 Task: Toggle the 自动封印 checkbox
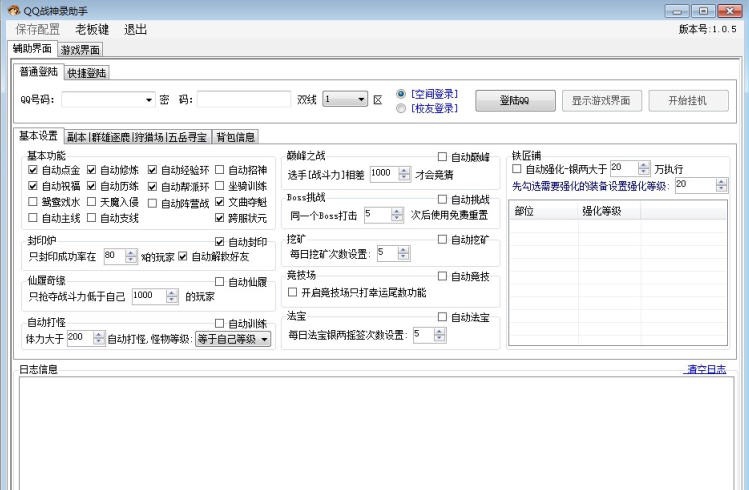(x=220, y=242)
